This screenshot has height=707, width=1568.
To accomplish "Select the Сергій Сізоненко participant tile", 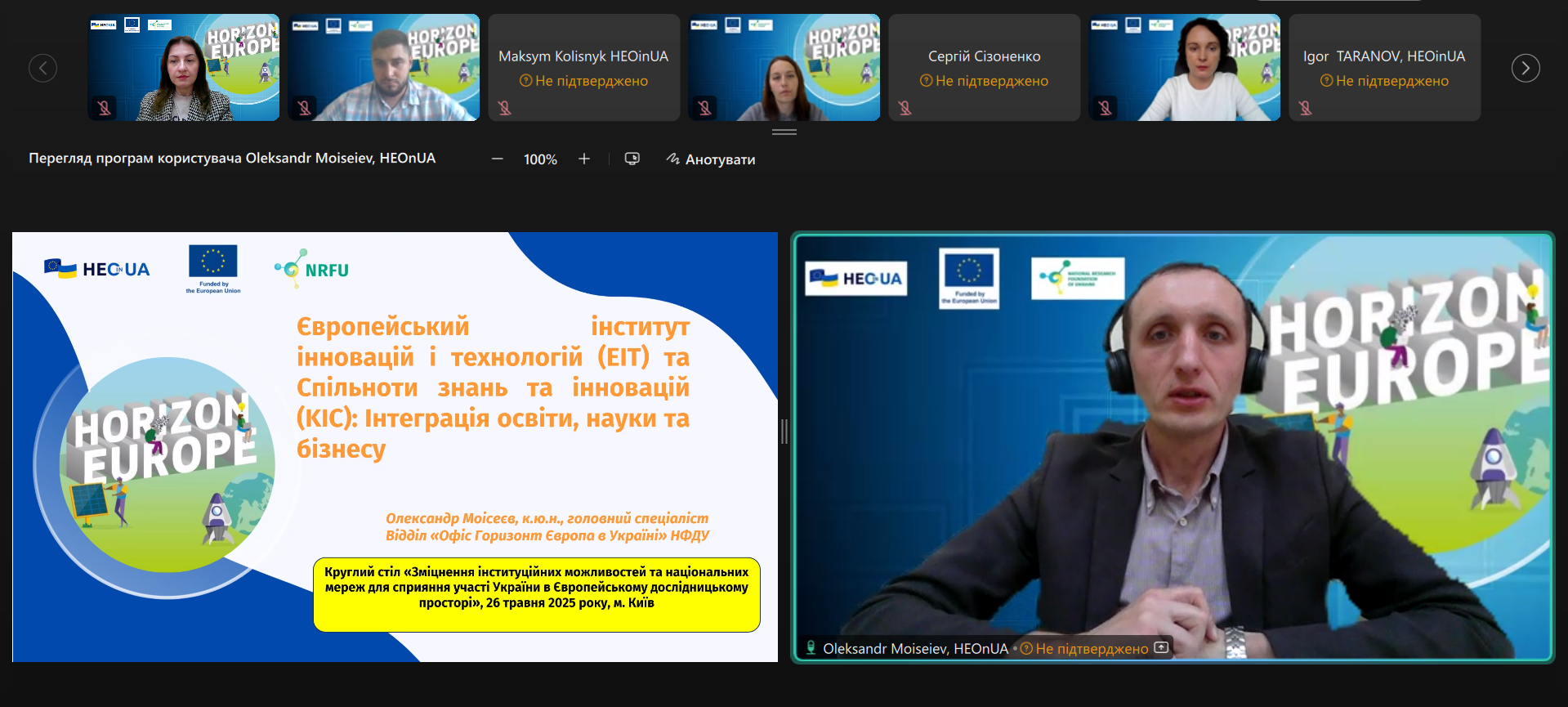I will coord(985,68).
